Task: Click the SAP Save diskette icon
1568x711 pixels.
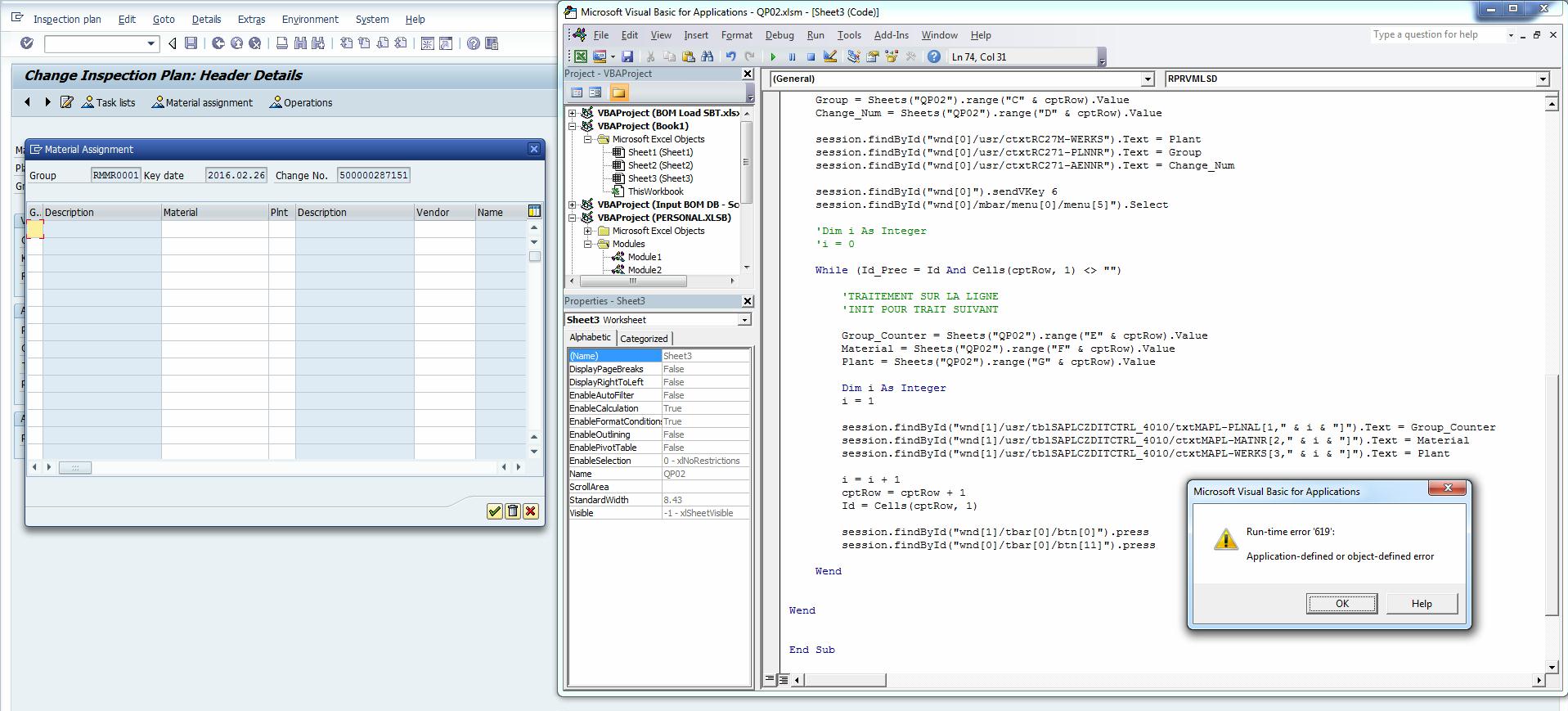Action: click(191, 43)
